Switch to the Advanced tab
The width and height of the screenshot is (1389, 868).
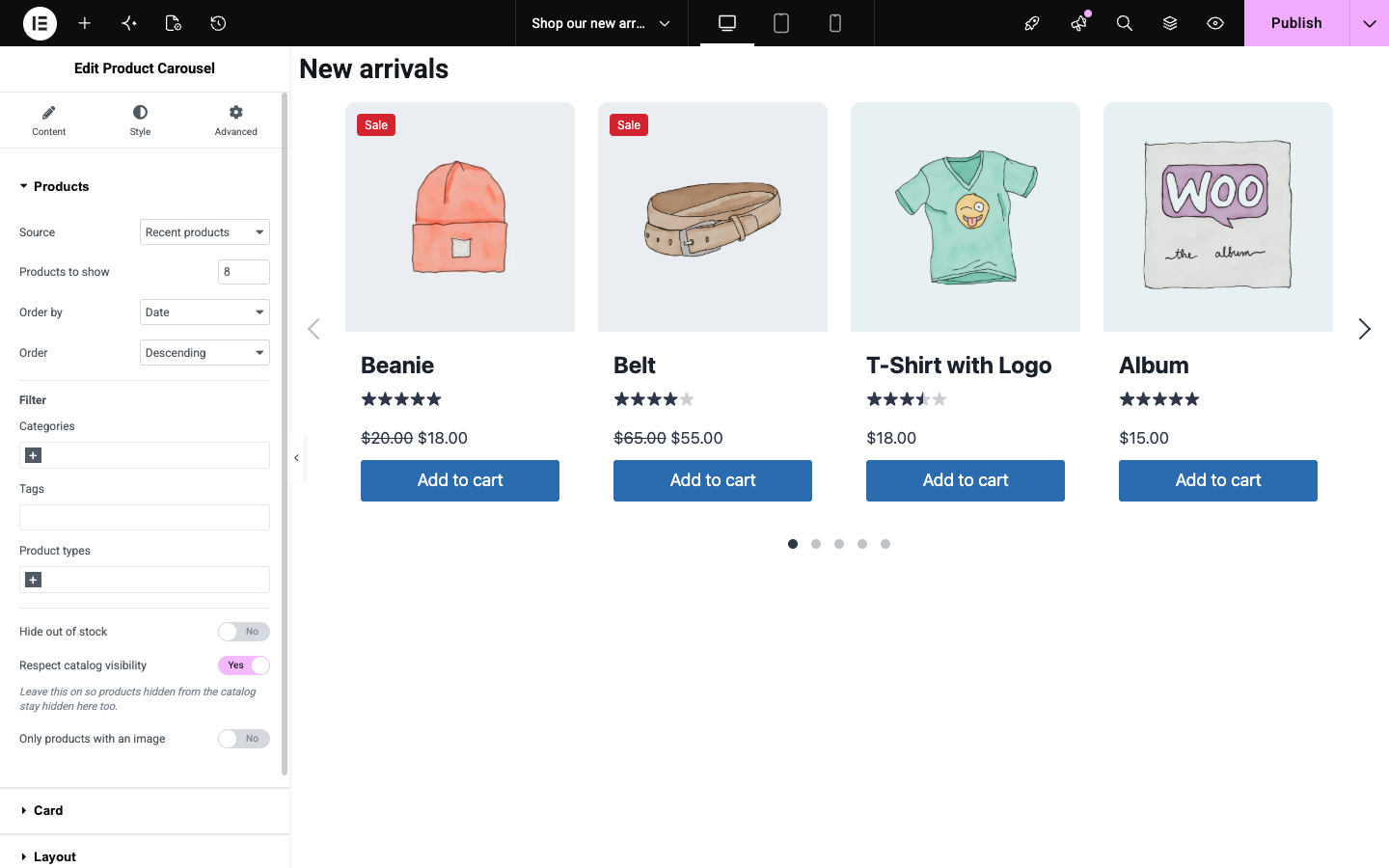[x=236, y=121]
